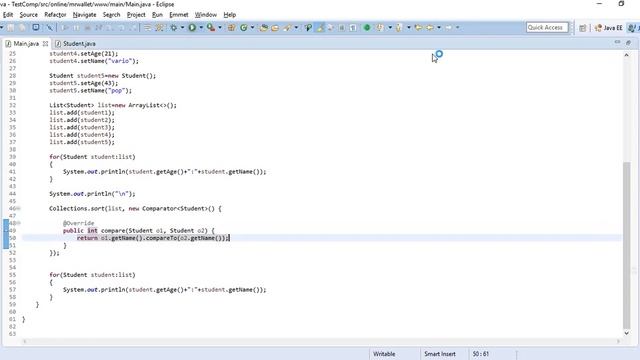Image resolution: width=640 pixels, height=360 pixels.
Task: Click the @Override annotation on line 48
Action: [78, 223]
